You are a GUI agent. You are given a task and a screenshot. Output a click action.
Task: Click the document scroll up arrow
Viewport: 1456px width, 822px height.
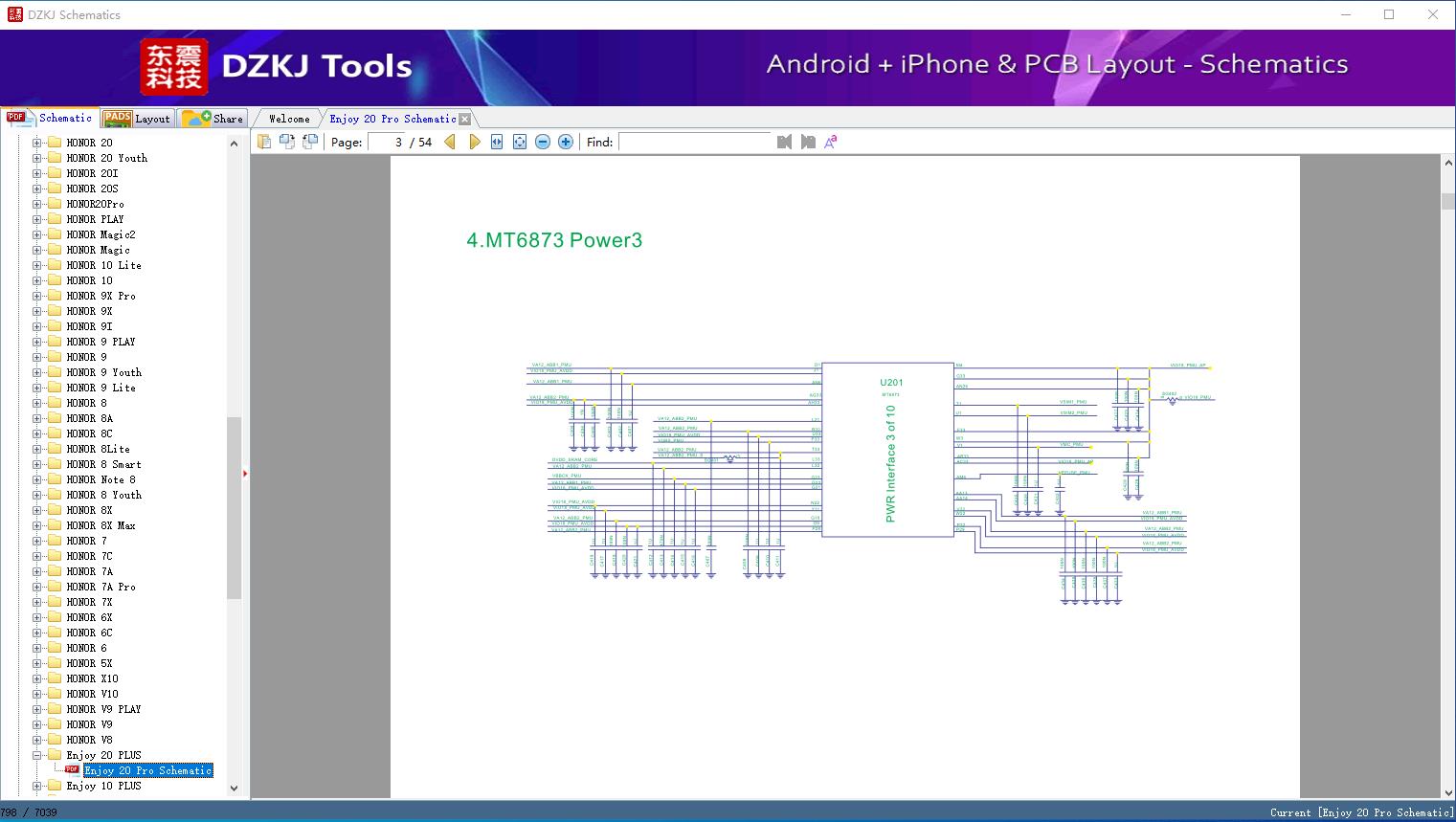tap(1448, 164)
